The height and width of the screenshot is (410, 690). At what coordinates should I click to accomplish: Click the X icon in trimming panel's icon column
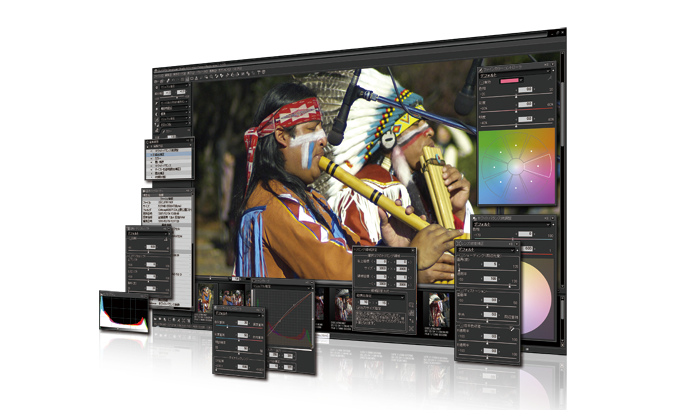[x=411, y=328]
